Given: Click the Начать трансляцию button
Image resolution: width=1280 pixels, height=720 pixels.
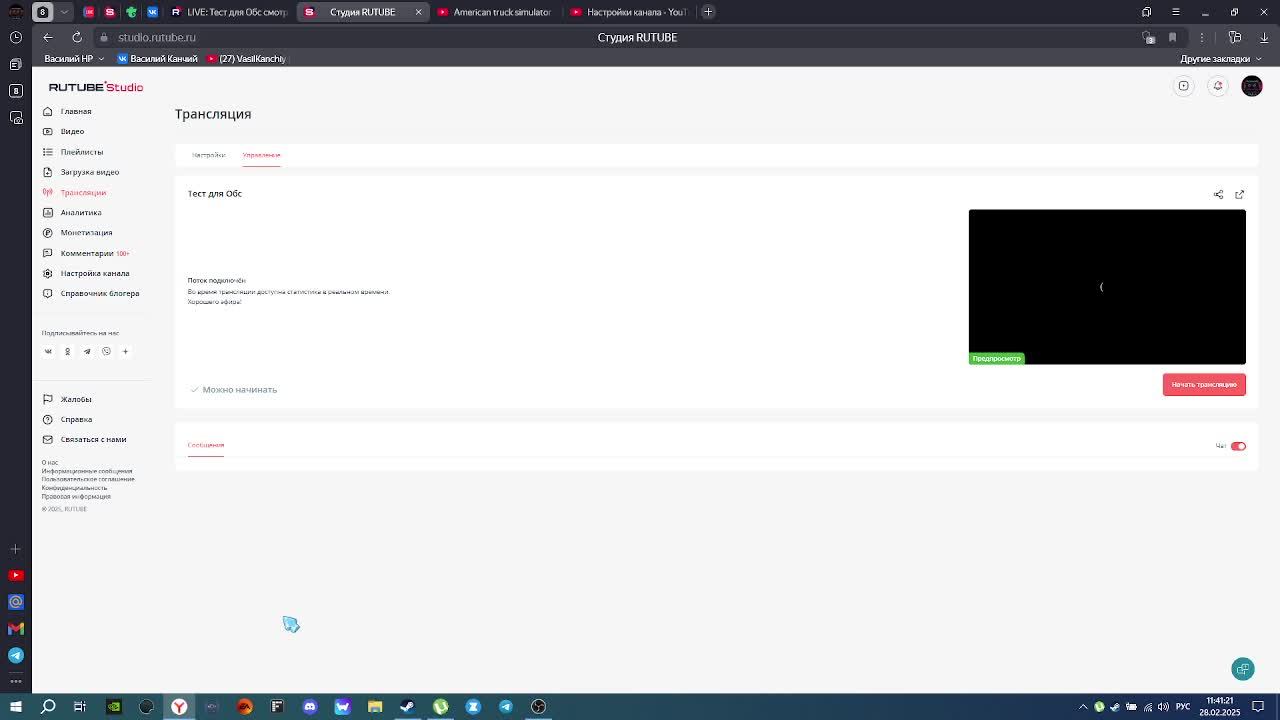Looking at the screenshot, I should [1204, 385].
